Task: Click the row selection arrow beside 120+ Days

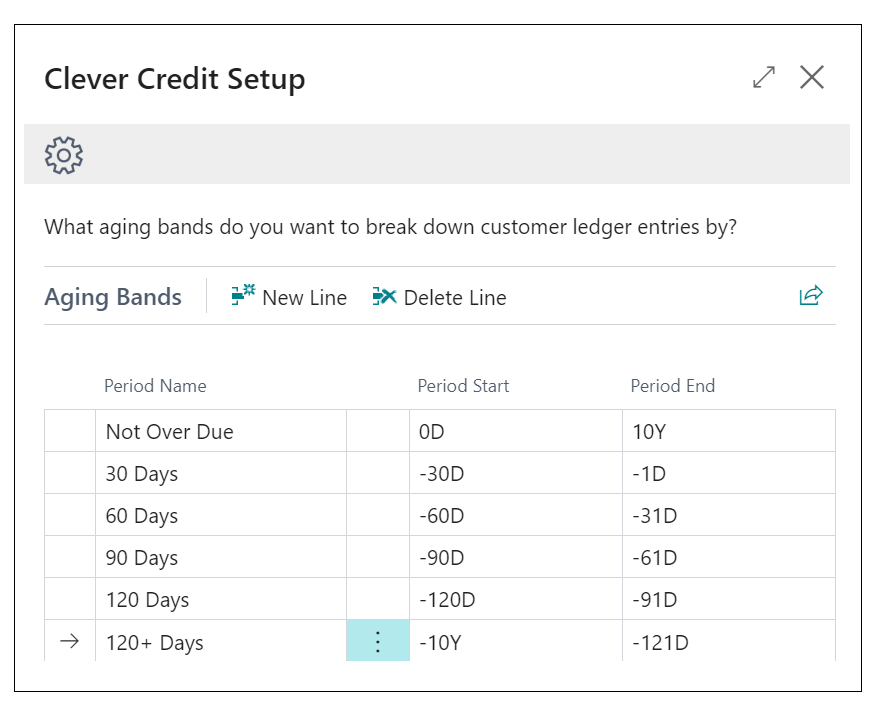Action: (x=68, y=642)
